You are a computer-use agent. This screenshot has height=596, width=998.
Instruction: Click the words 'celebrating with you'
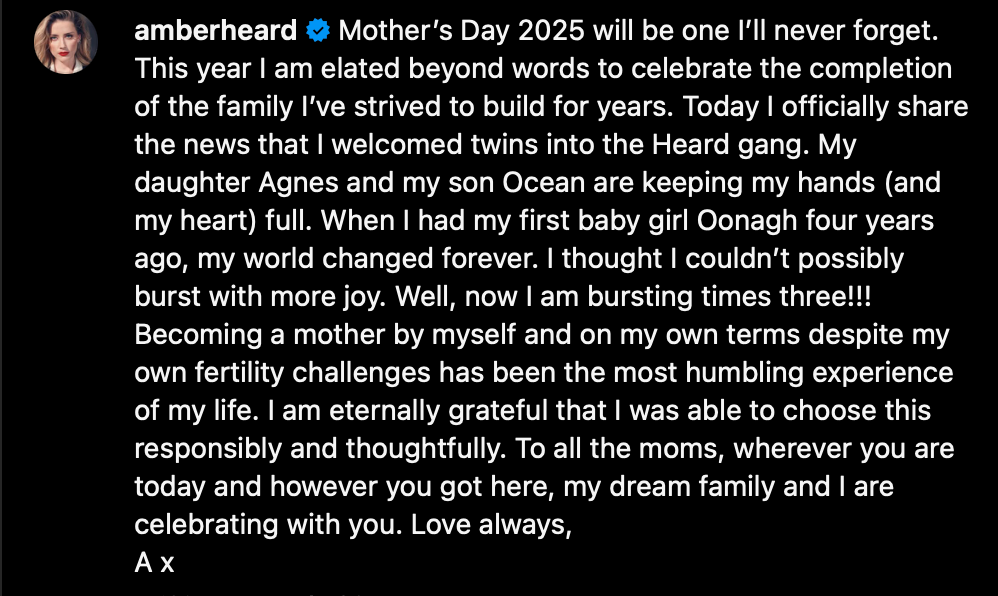268,525
